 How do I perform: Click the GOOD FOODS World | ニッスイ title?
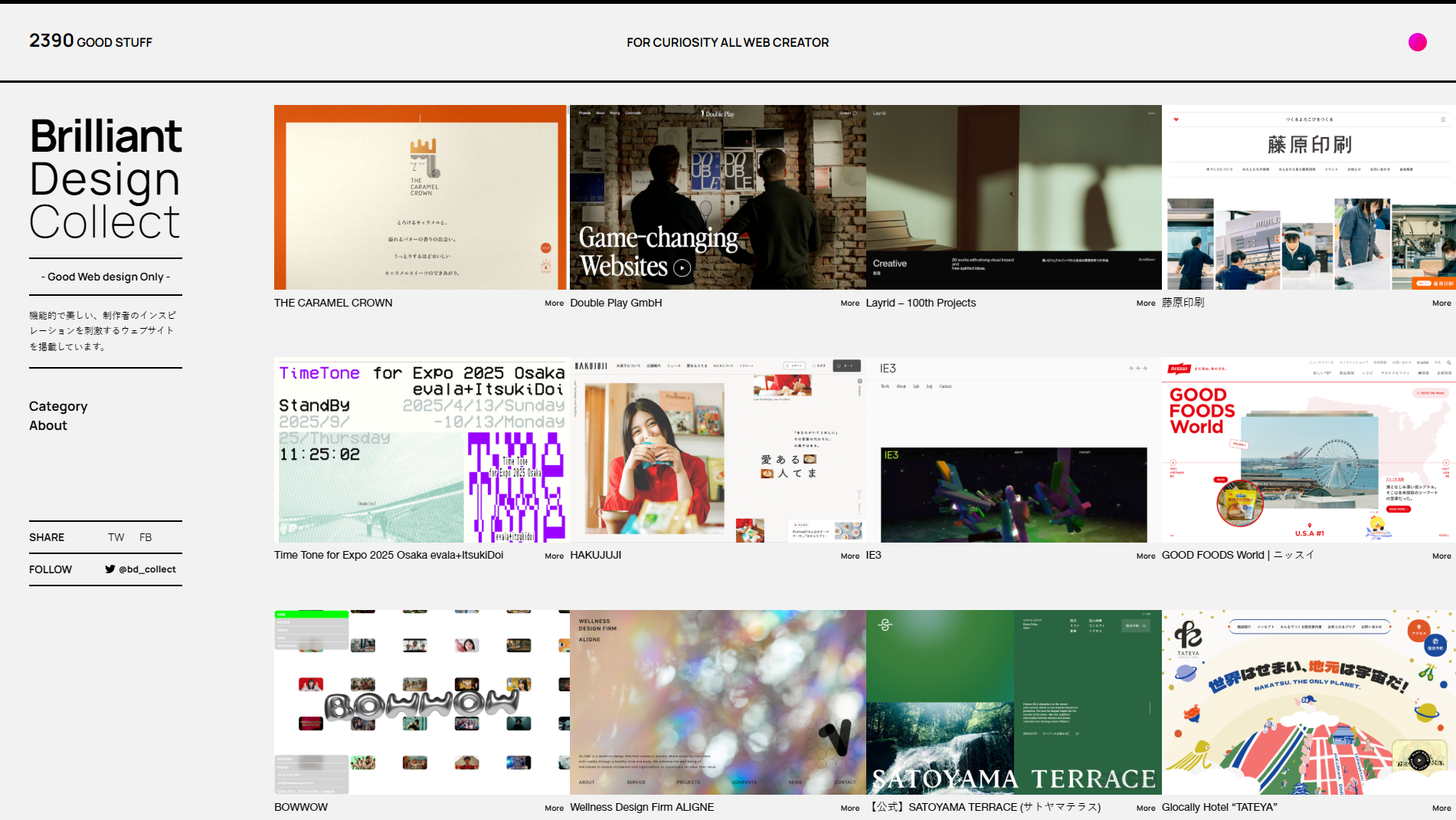[x=1238, y=555]
